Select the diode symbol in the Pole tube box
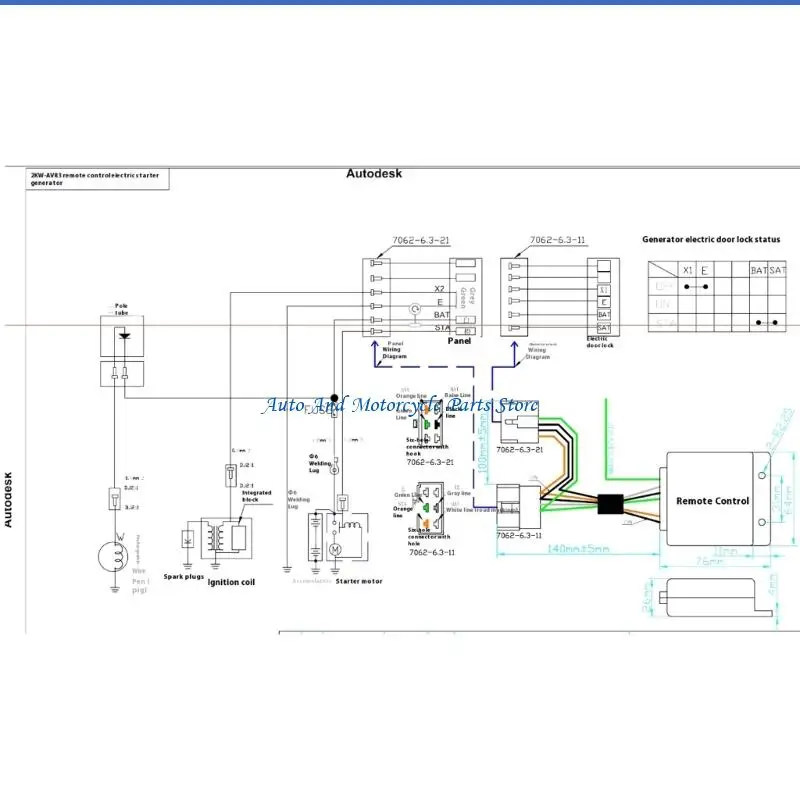The height and width of the screenshot is (800, 800). (124, 336)
